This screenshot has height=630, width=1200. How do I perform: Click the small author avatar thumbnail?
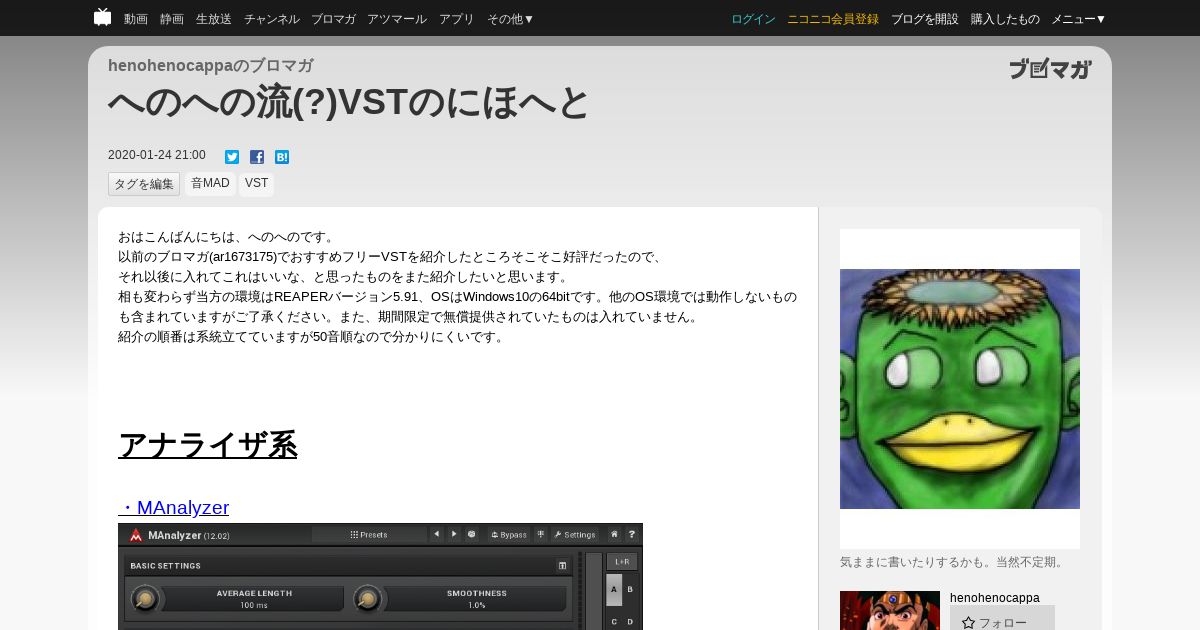[x=890, y=610]
